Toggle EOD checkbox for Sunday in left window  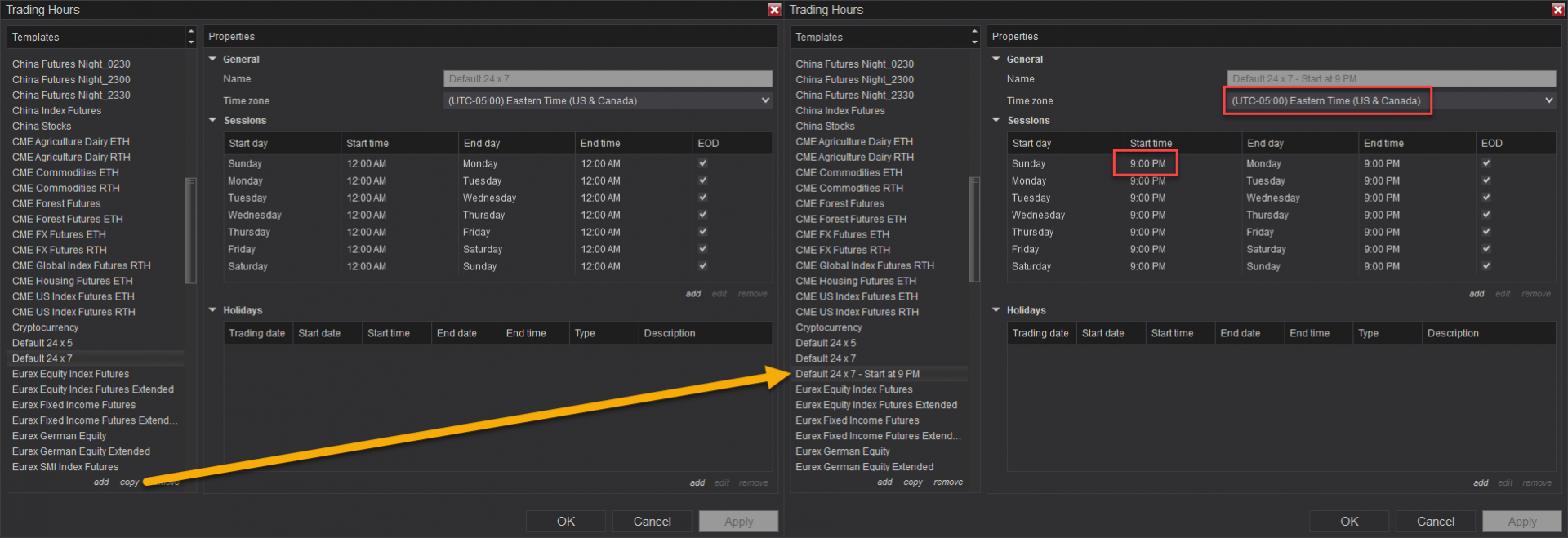[x=703, y=163]
